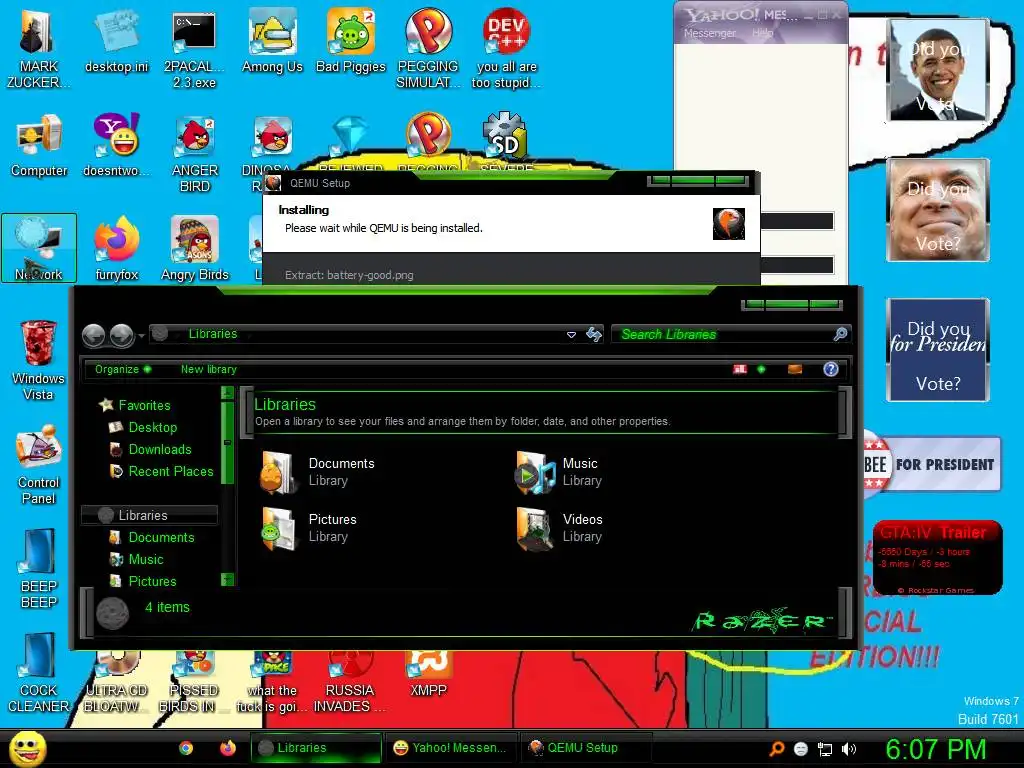Click the navigation pane scroll up arrow

(x=227, y=392)
